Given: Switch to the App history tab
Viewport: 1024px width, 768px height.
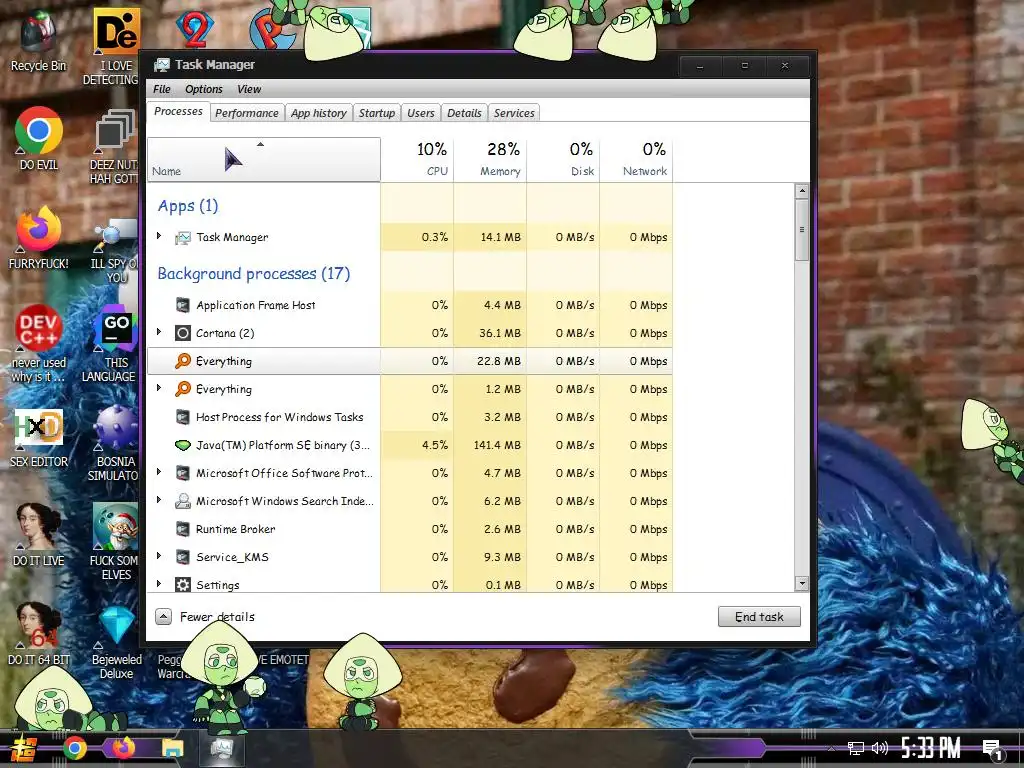Looking at the screenshot, I should [x=319, y=113].
